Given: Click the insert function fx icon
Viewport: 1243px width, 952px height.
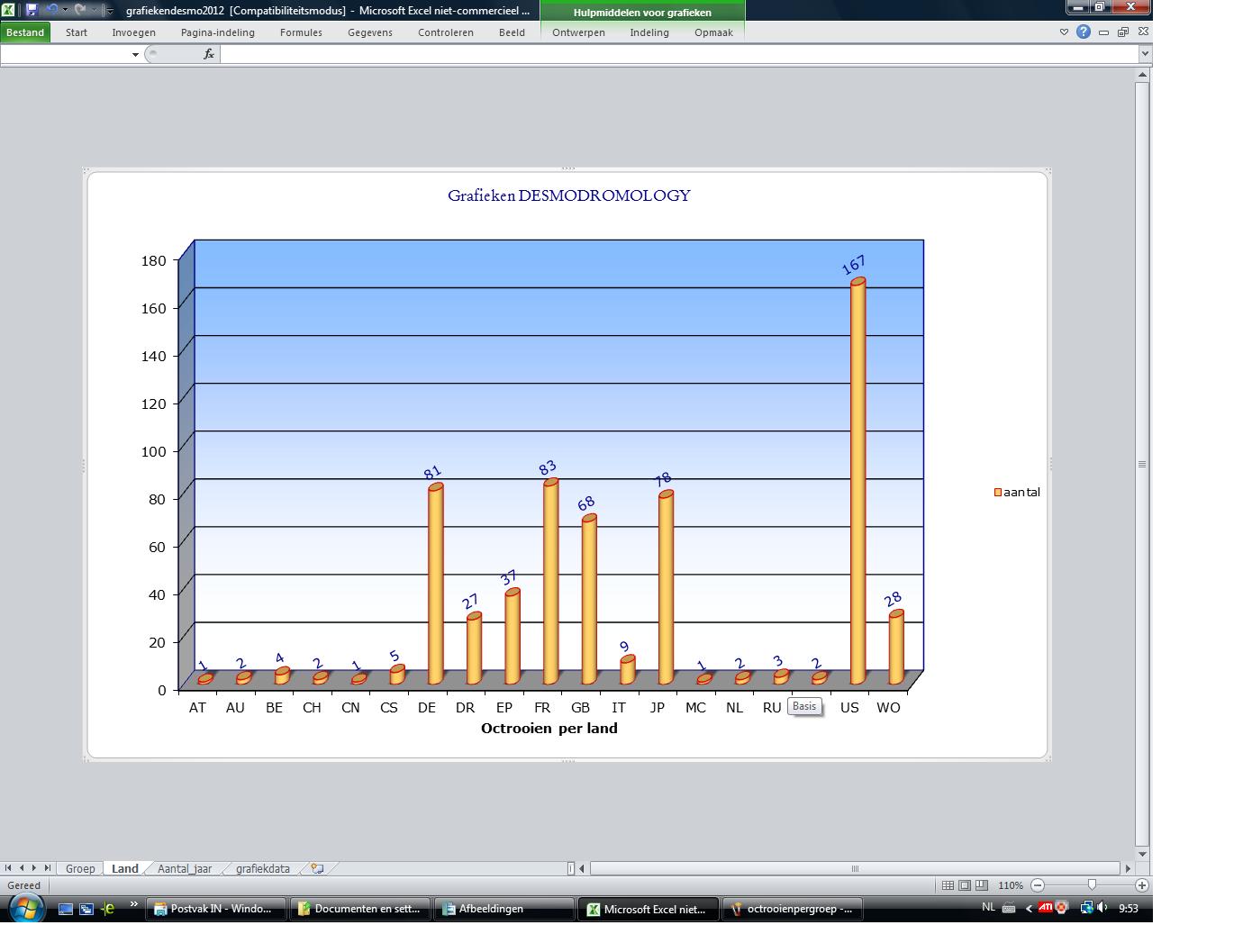Looking at the screenshot, I should click(x=209, y=54).
